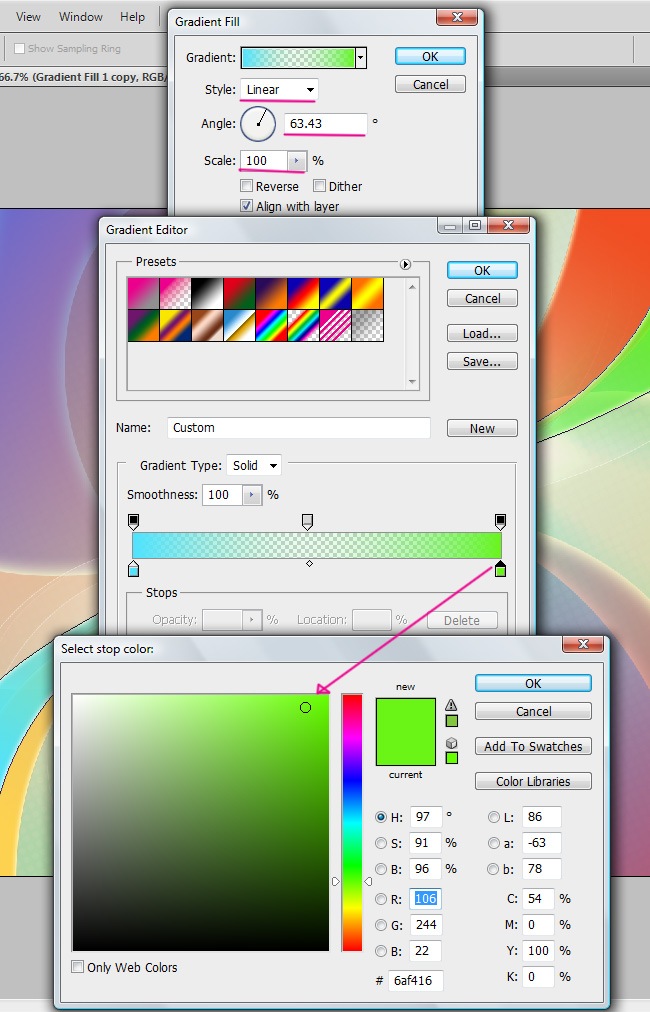Expand the Gradient Type Solid dropdown
Viewport: 650px width, 1012px height.
point(254,465)
